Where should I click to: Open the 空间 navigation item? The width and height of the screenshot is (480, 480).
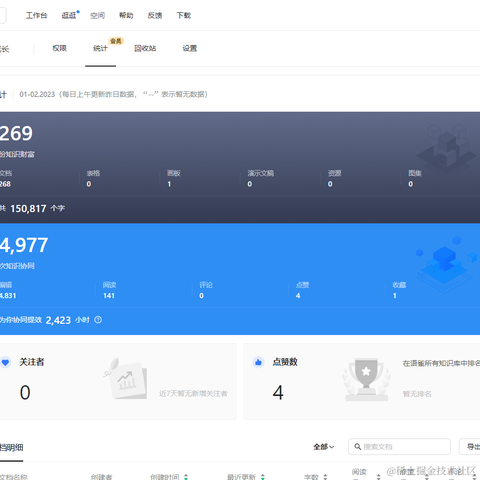click(x=97, y=15)
